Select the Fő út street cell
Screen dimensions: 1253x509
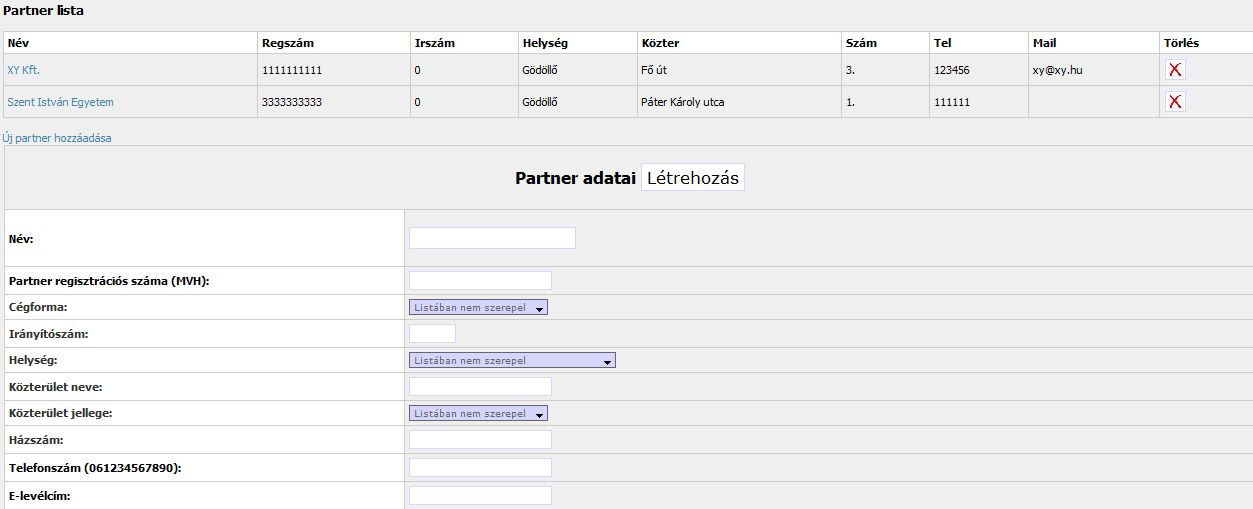739,70
